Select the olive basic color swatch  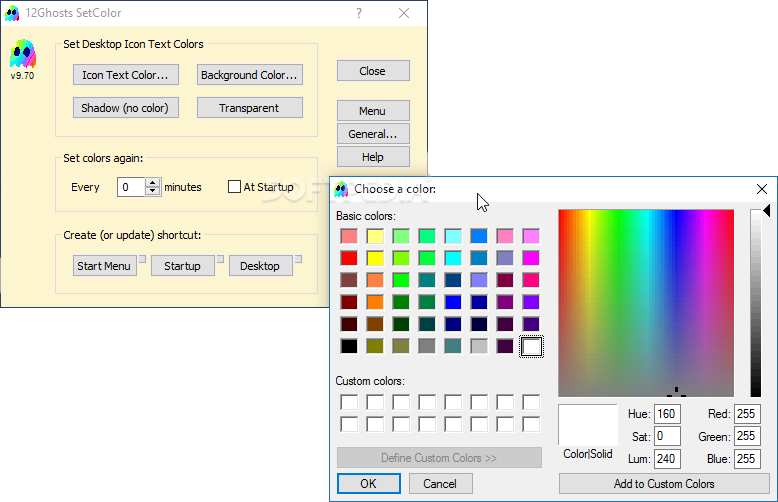pyautogui.click(x=375, y=346)
